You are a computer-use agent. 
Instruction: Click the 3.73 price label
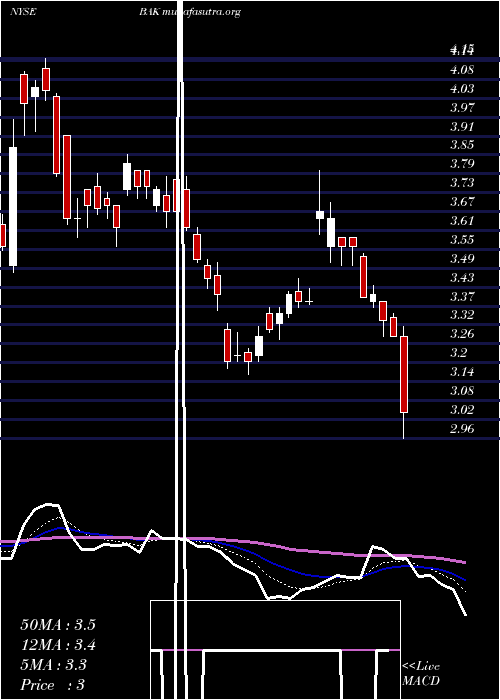[462, 183]
